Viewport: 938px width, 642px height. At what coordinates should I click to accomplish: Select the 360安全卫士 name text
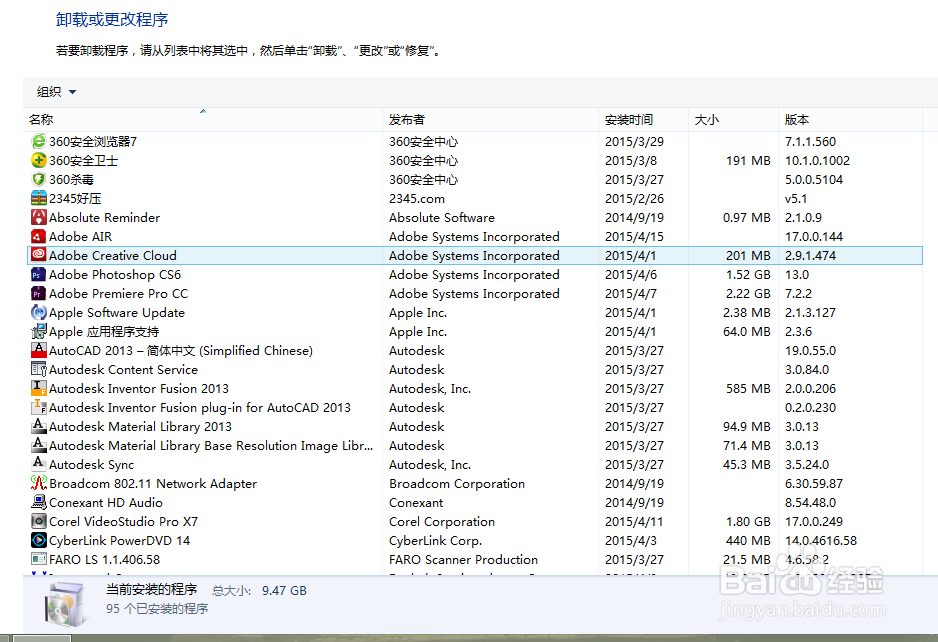click(83, 161)
